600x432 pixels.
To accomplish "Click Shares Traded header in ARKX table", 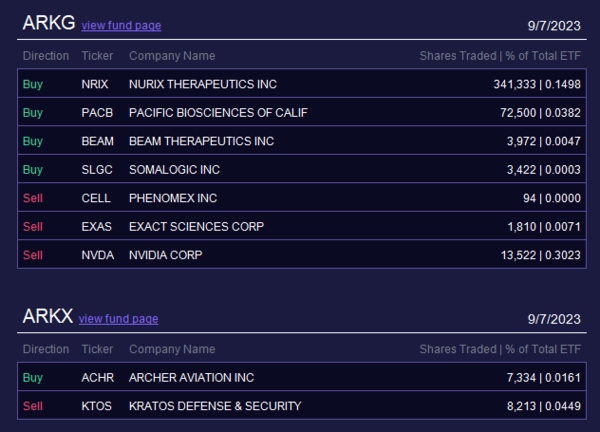I will pos(458,349).
